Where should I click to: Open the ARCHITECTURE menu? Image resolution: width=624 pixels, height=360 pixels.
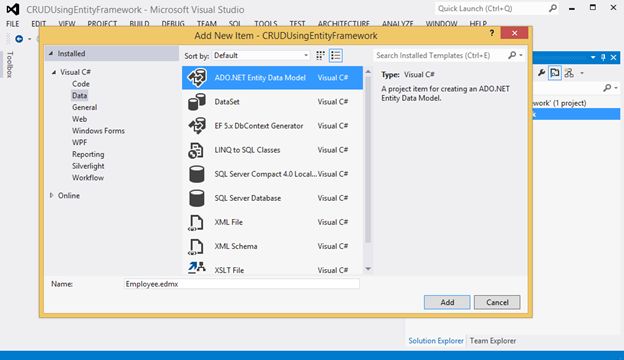pos(343,23)
